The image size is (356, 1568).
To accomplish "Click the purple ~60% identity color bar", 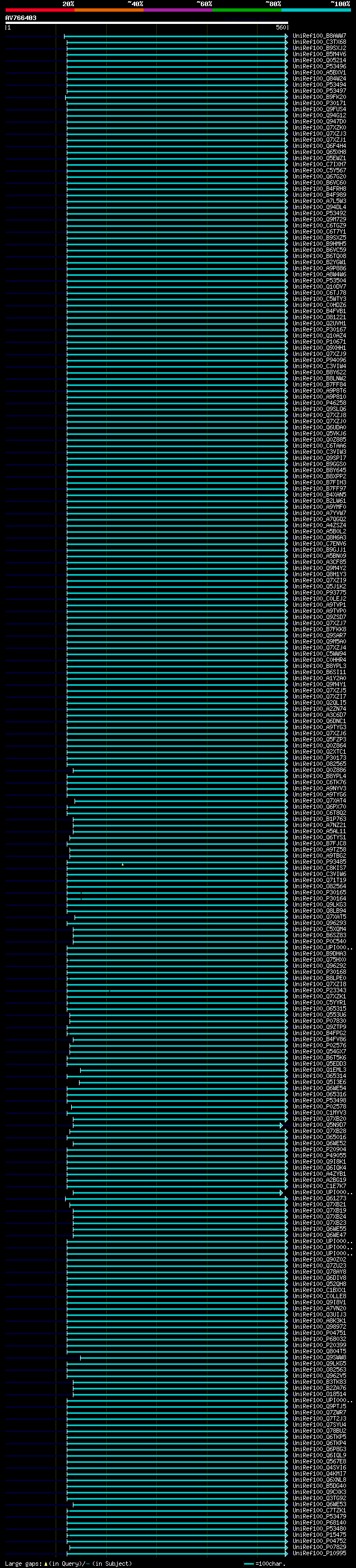I will 179,10.
